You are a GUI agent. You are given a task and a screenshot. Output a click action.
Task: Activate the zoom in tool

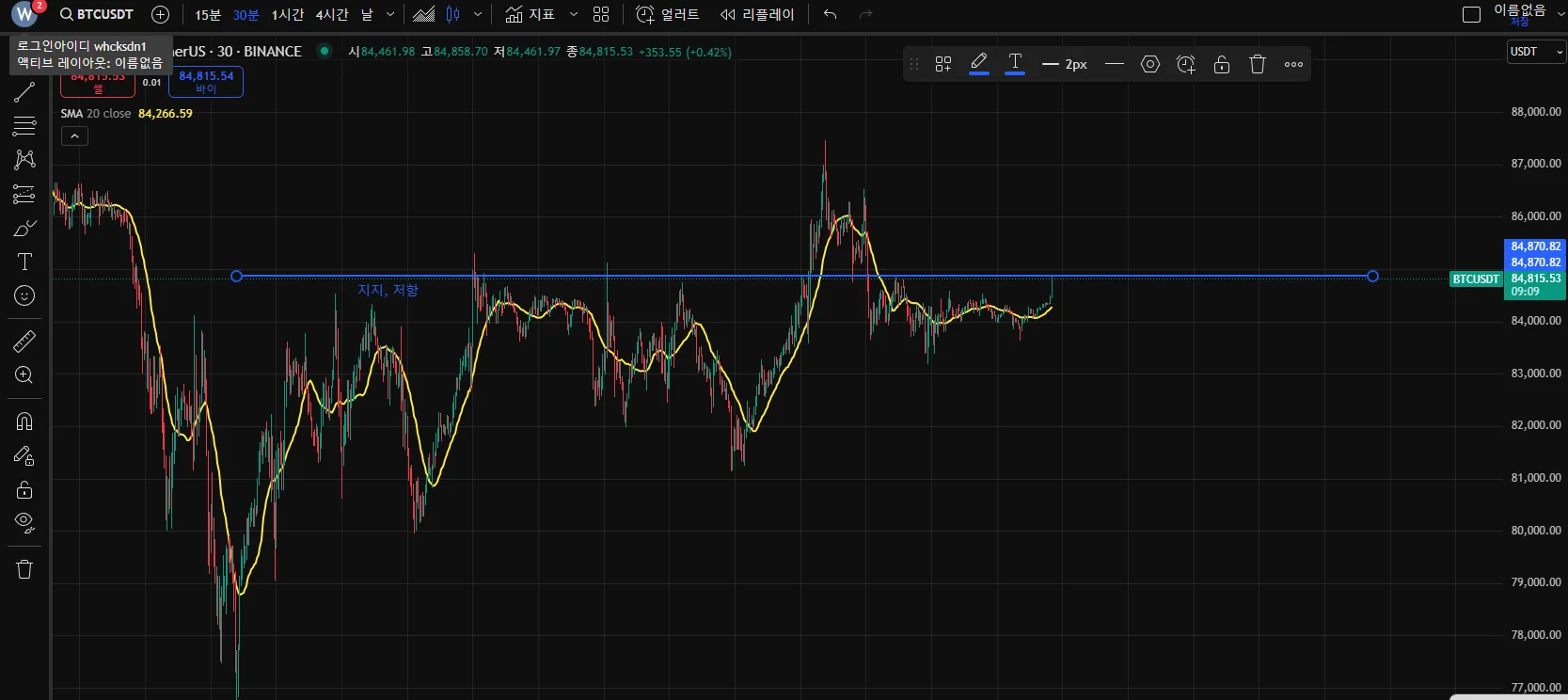coord(24,375)
